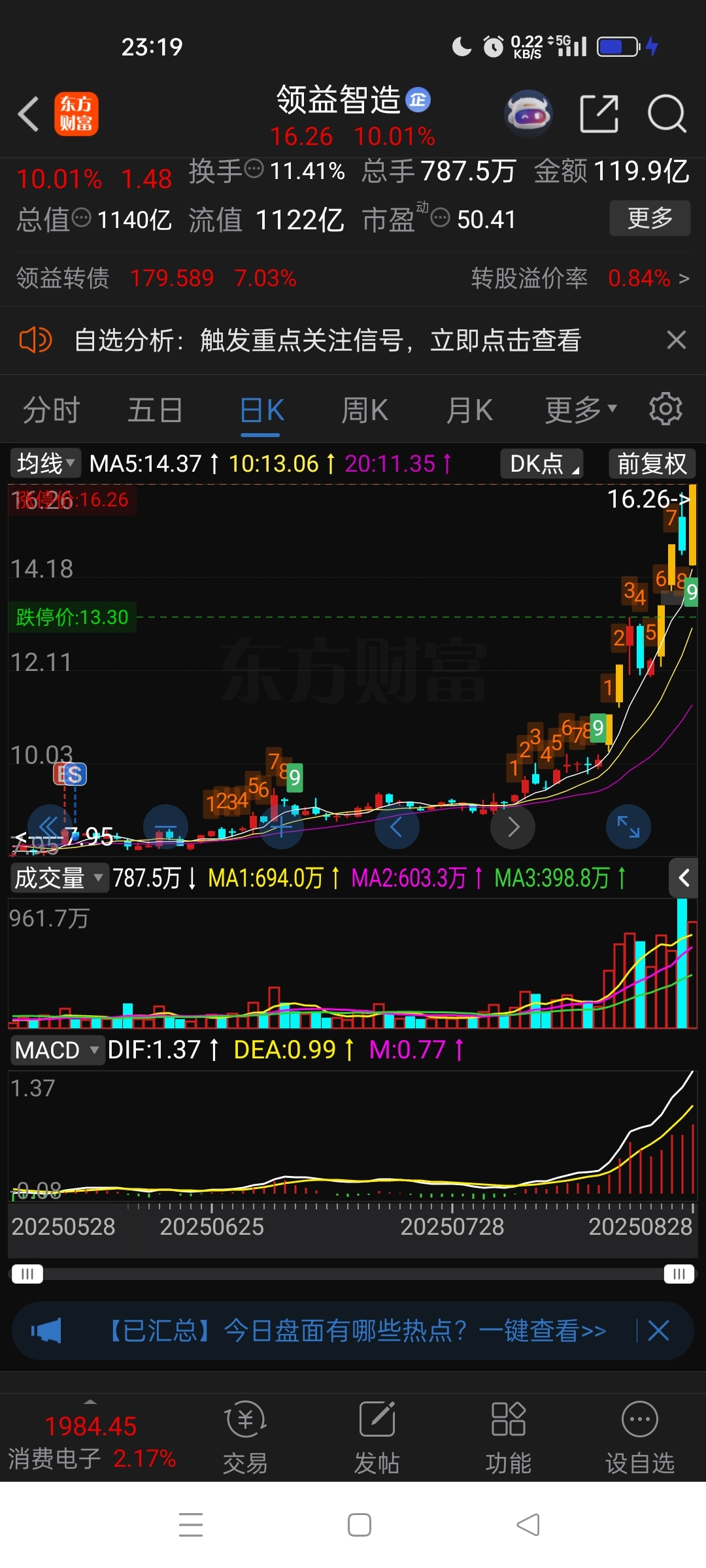Viewport: 706px width, 1568px height.
Task: Tap the ES marker on the chart
Action: tap(70, 774)
